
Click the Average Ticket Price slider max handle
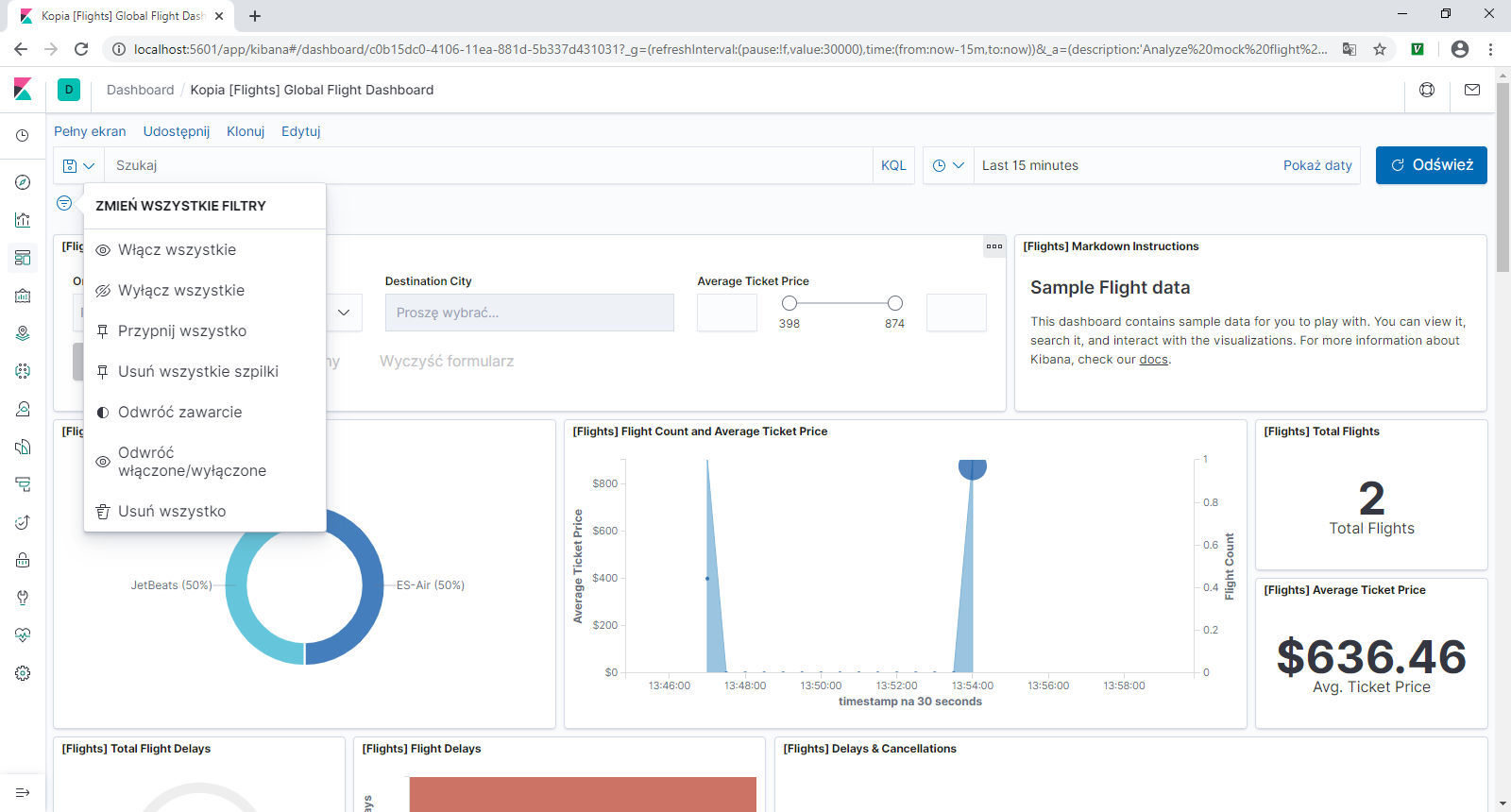tap(895, 303)
